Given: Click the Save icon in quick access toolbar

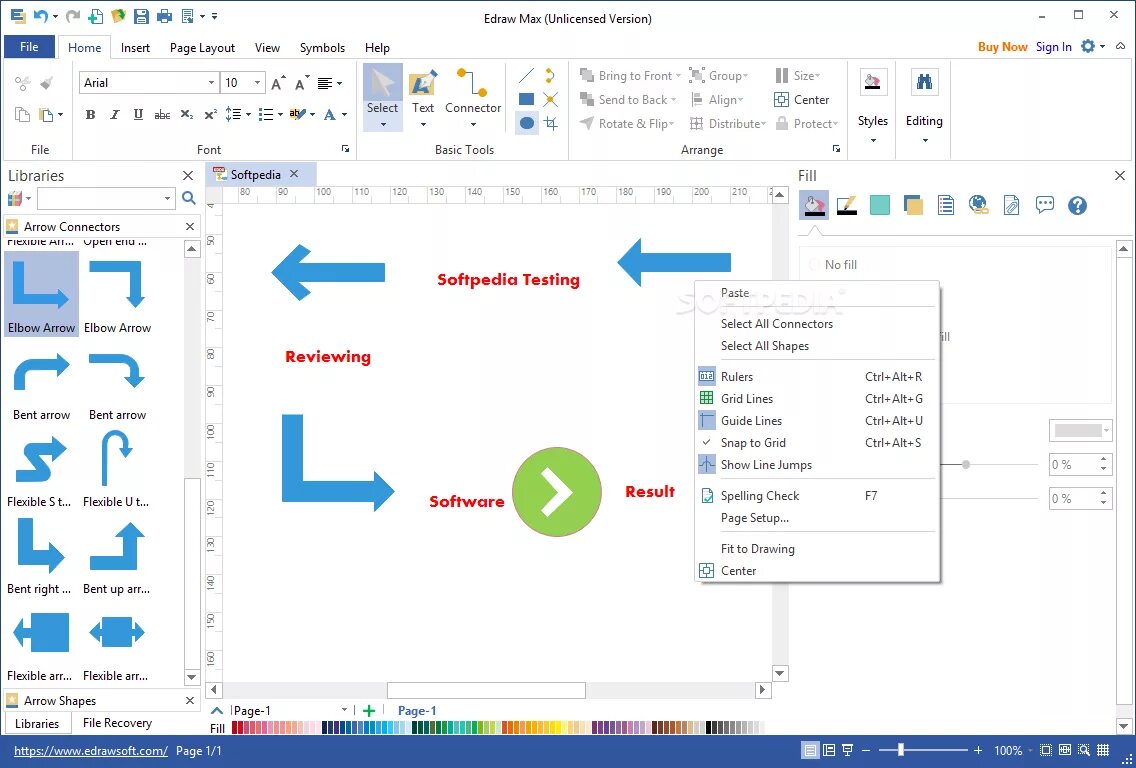Looking at the screenshot, I should pyautogui.click(x=141, y=15).
